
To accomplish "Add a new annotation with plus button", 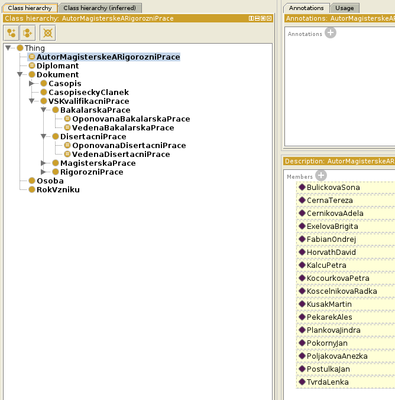I will [330, 33].
